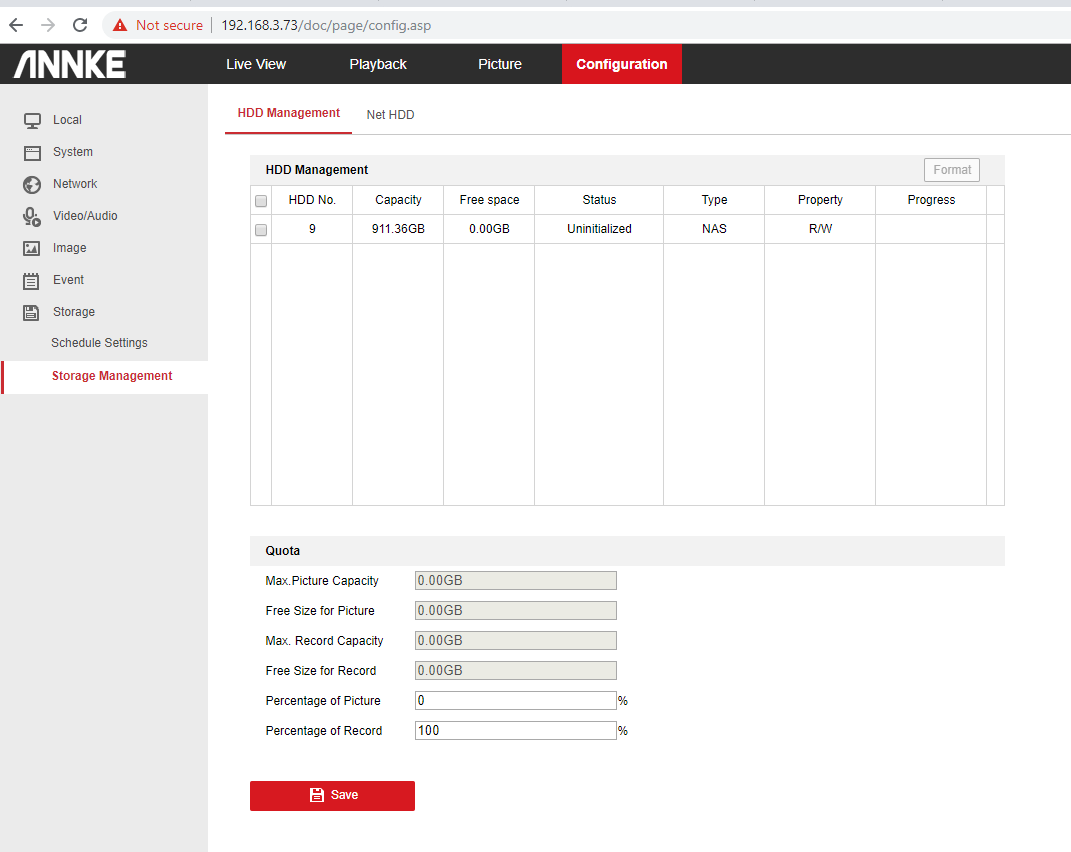Open the Schedule Settings submenu item
The image size is (1071, 852).
[99, 343]
